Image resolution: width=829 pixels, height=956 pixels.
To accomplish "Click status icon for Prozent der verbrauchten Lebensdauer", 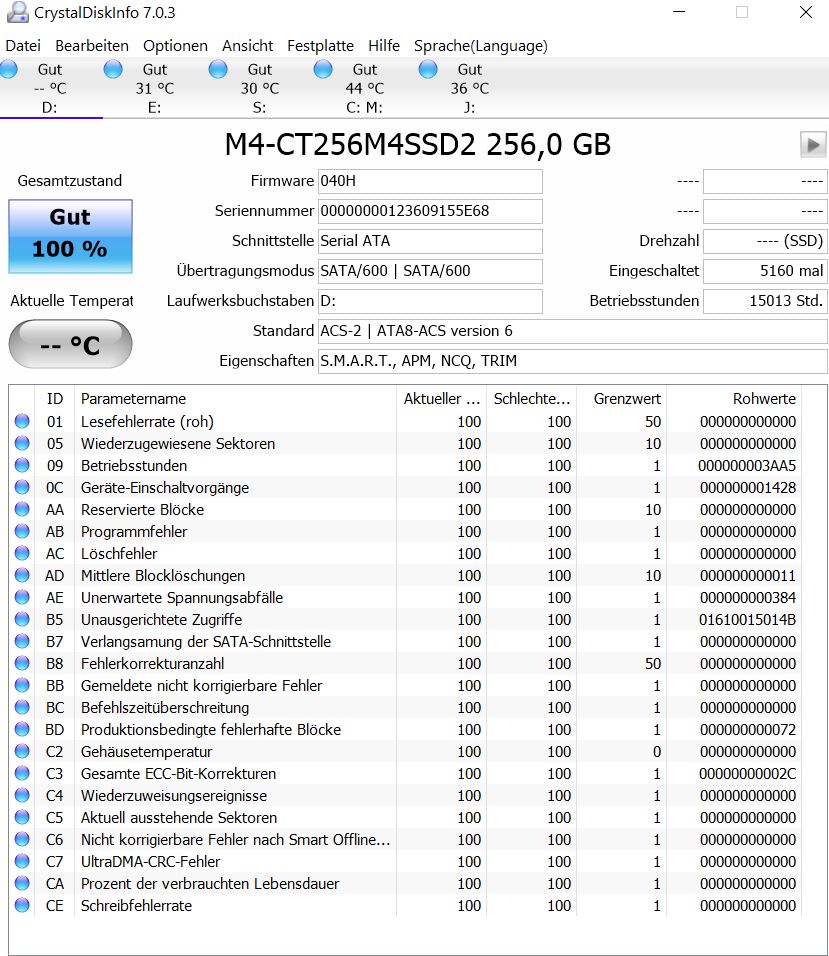I will pyautogui.click(x=22, y=883).
